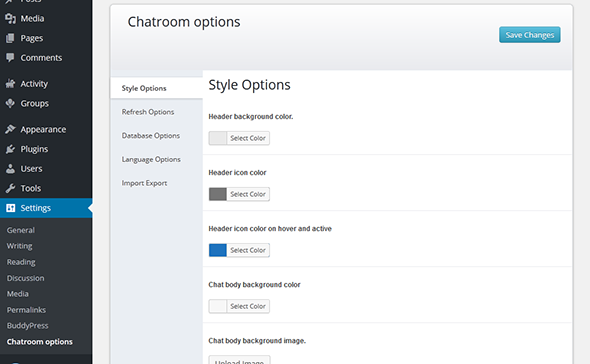
Task: Click the Upload Image button
Action: pyautogui.click(x=239, y=360)
